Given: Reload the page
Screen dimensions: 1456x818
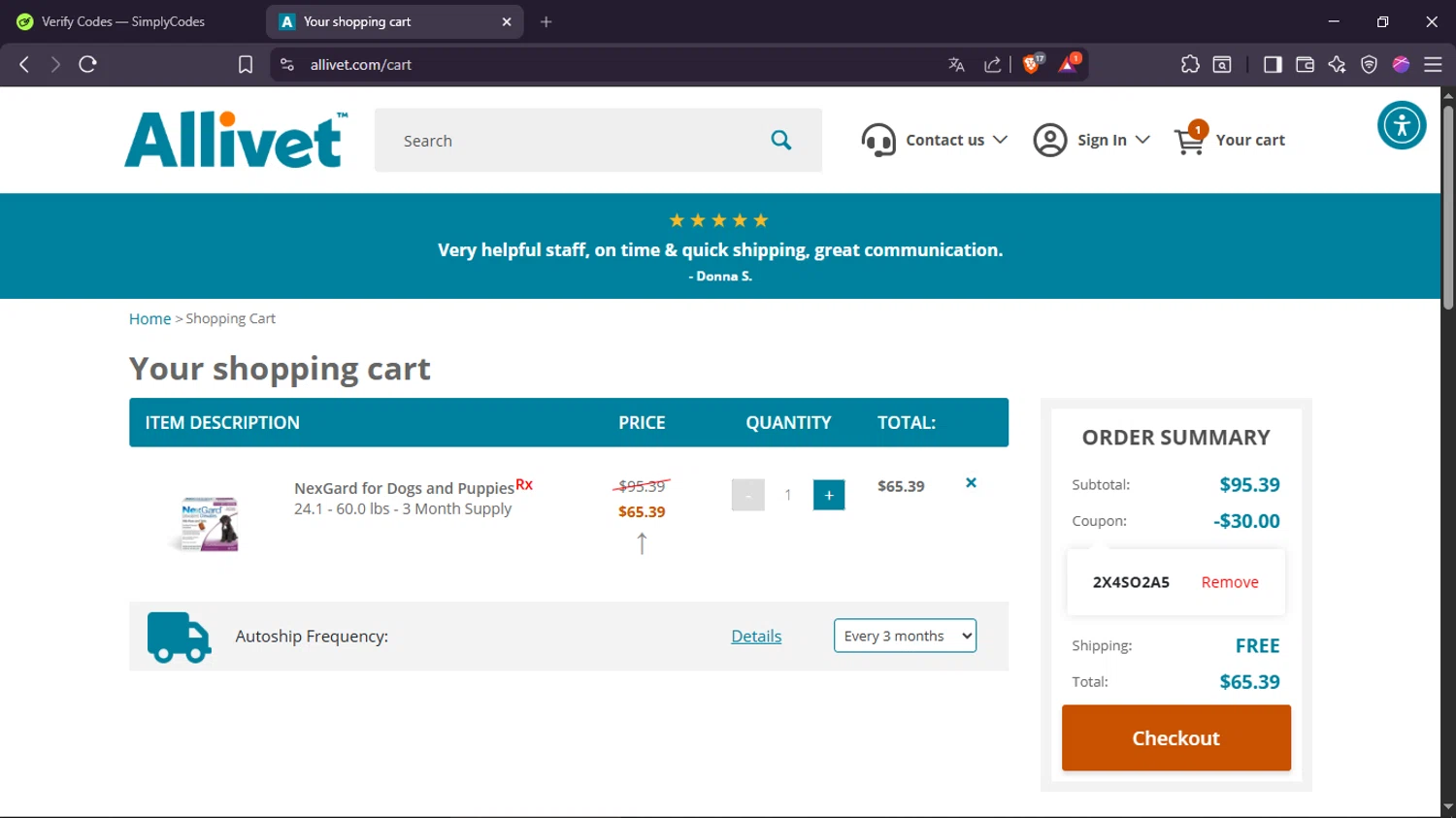Looking at the screenshot, I should pyautogui.click(x=87, y=64).
